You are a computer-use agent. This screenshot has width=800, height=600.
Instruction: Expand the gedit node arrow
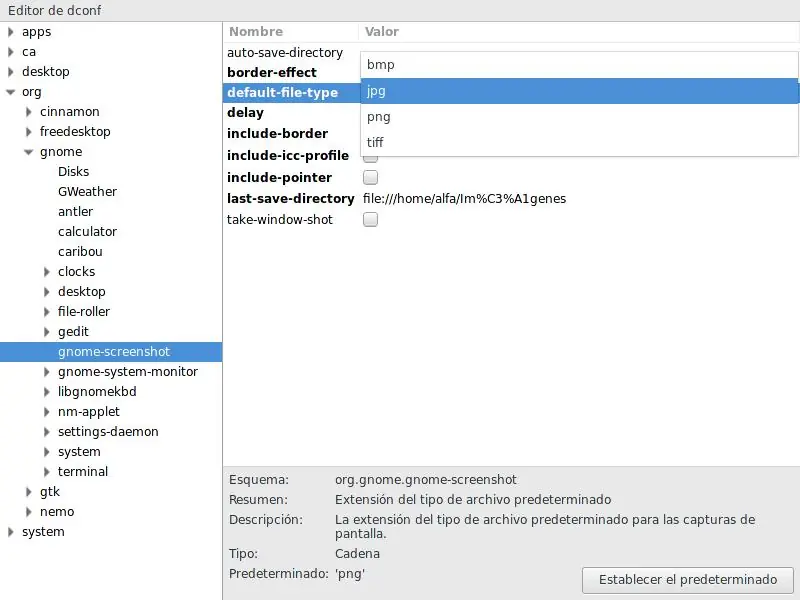tap(46, 332)
